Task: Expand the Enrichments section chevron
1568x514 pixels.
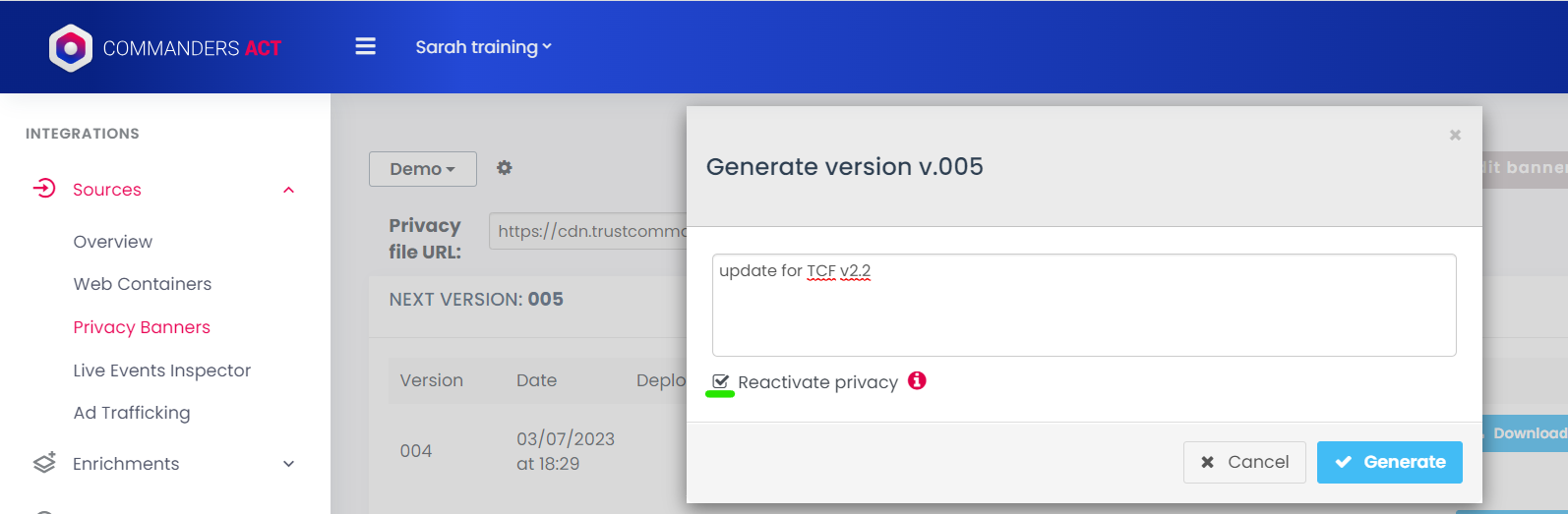Action: [x=289, y=464]
